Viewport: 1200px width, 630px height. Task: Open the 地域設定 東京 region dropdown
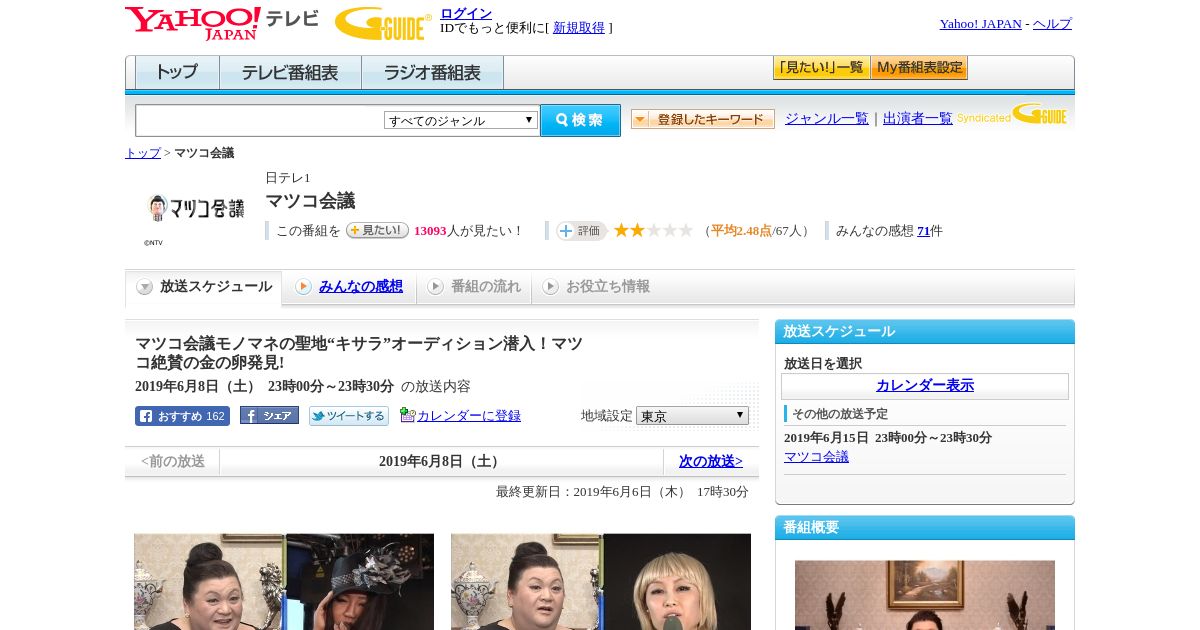pos(692,415)
